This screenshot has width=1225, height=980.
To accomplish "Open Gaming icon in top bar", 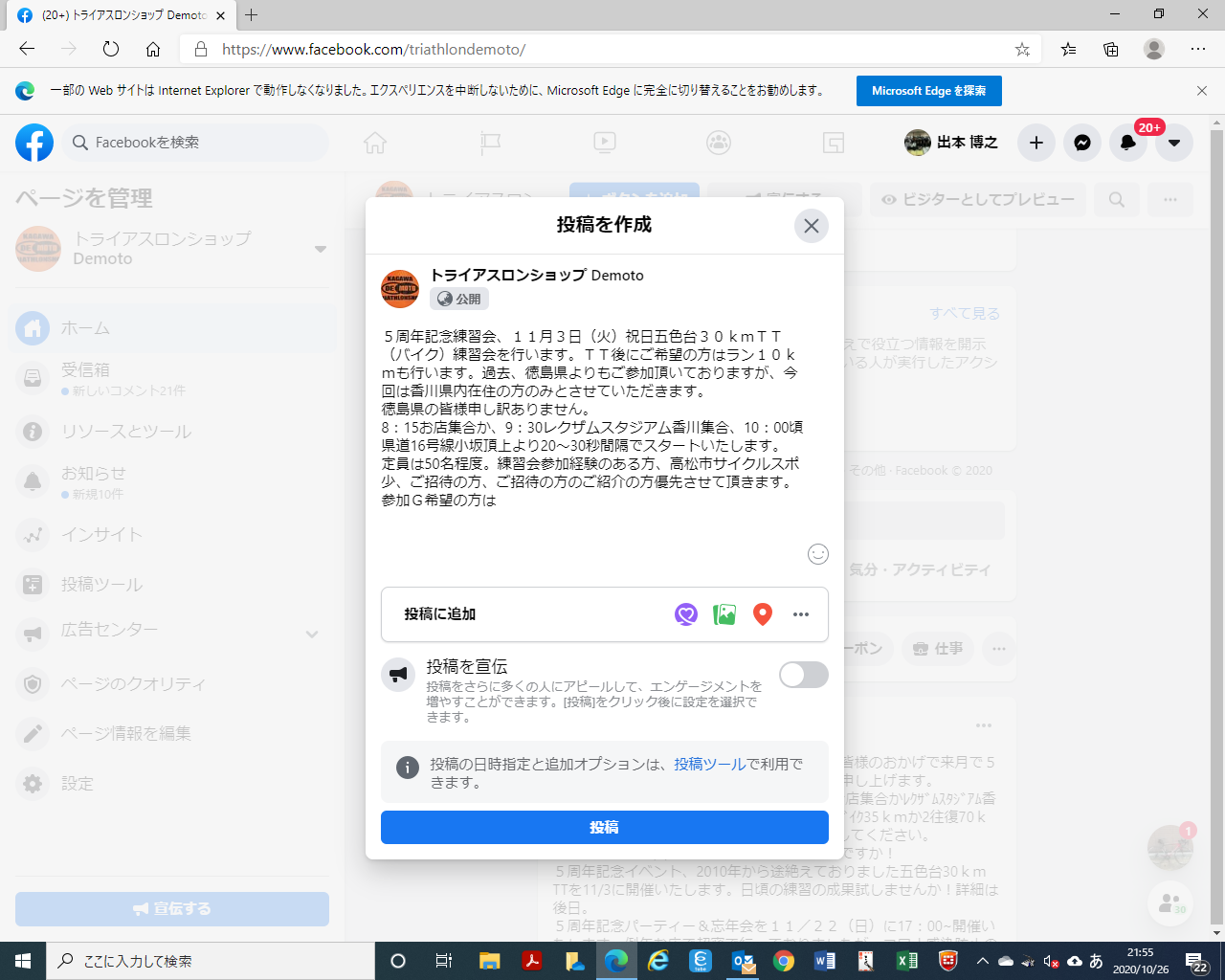I will [x=834, y=143].
